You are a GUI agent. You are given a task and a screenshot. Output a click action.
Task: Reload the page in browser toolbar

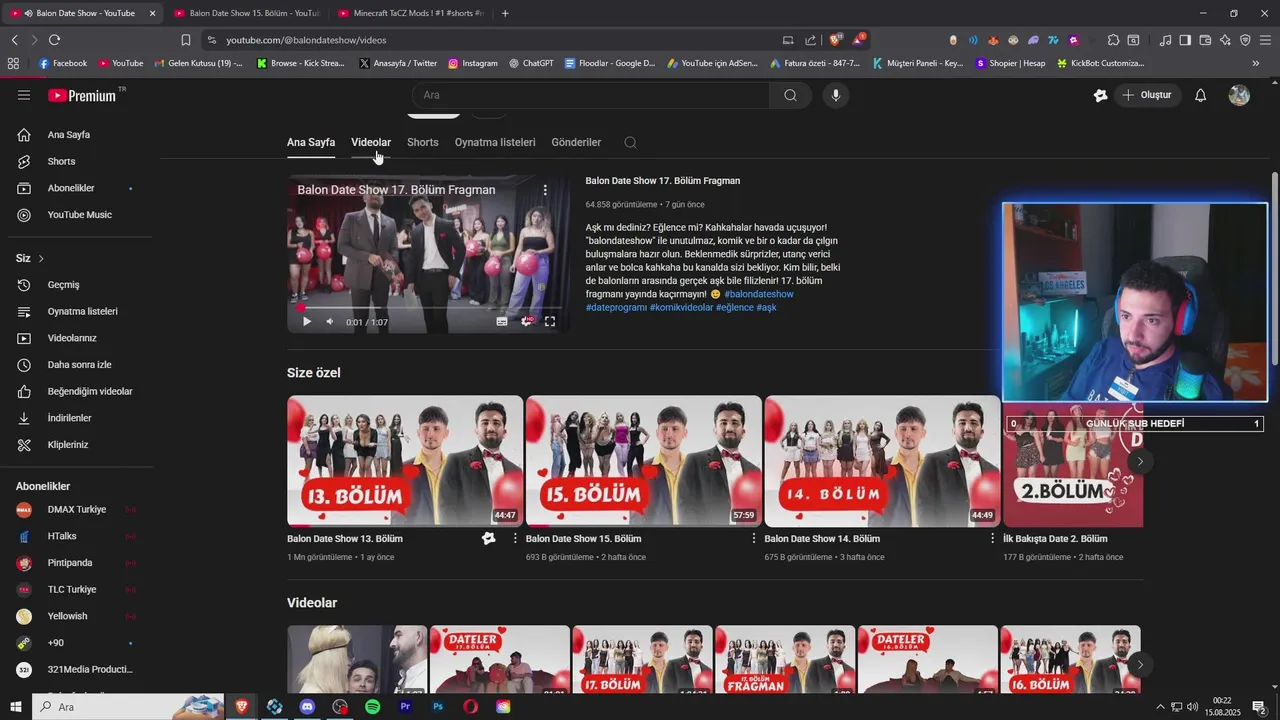pos(54,40)
